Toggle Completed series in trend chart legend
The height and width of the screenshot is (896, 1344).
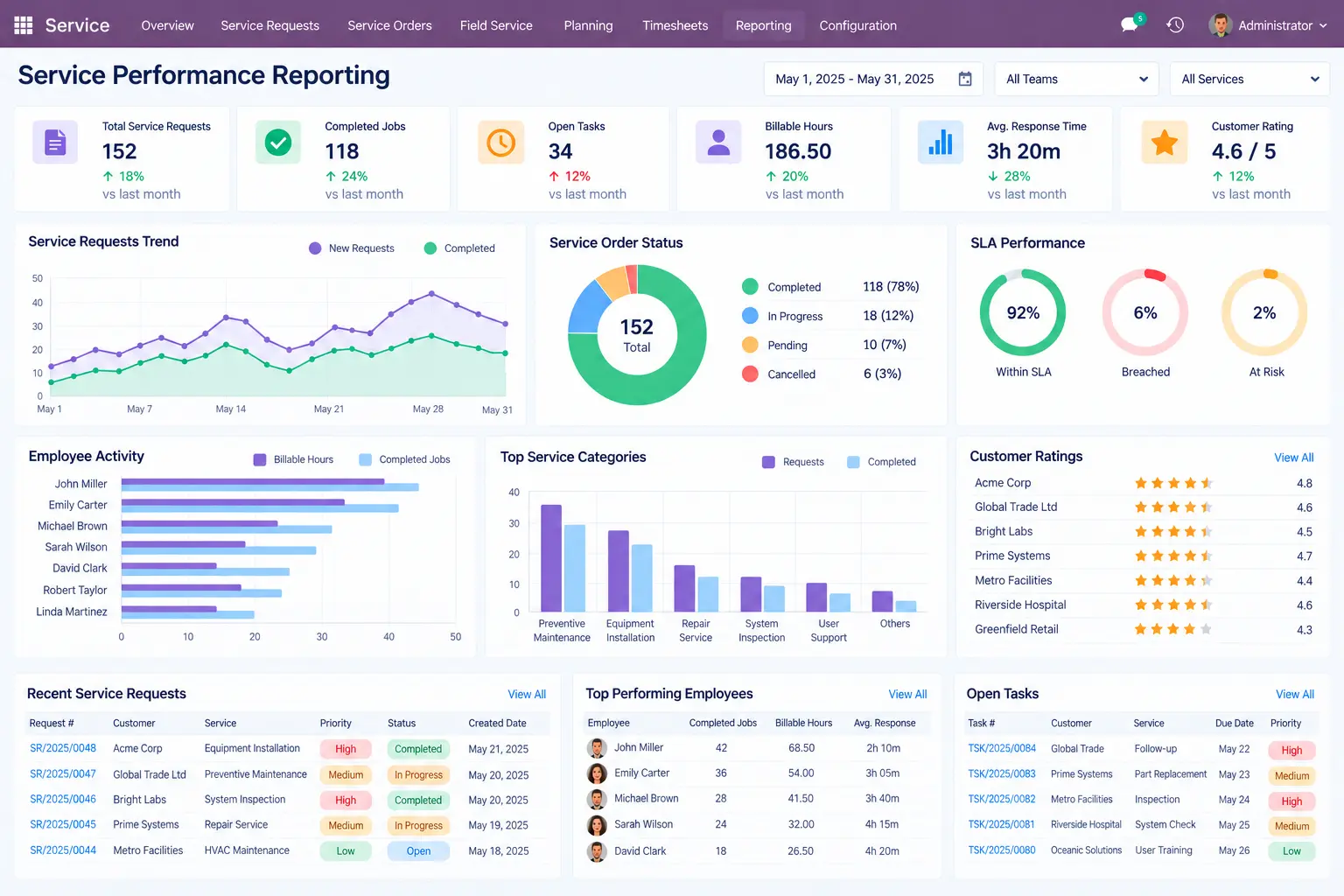coord(459,248)
